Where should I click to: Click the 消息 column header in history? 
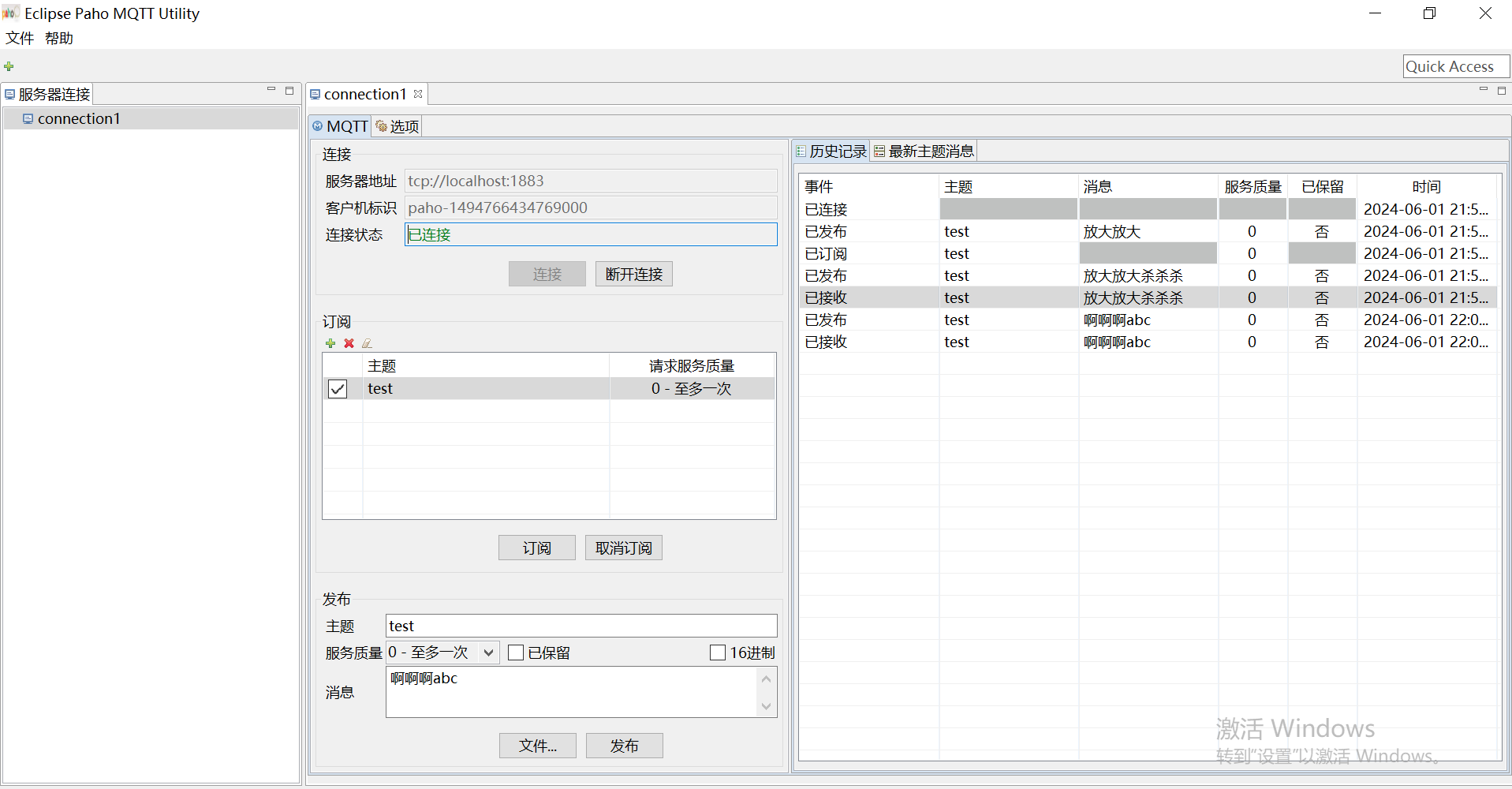point(1148,187)
